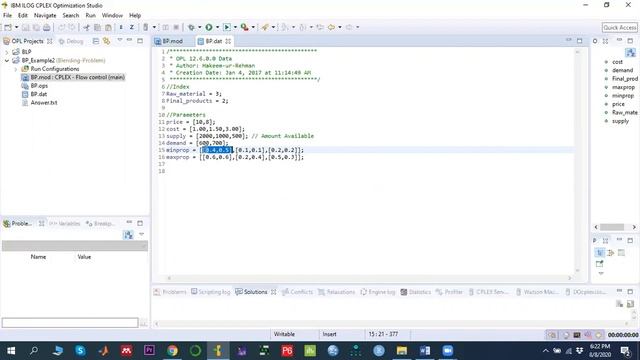Expand the BLP project node
This screenshot has width=640, height=360.
tap(7, 52)
